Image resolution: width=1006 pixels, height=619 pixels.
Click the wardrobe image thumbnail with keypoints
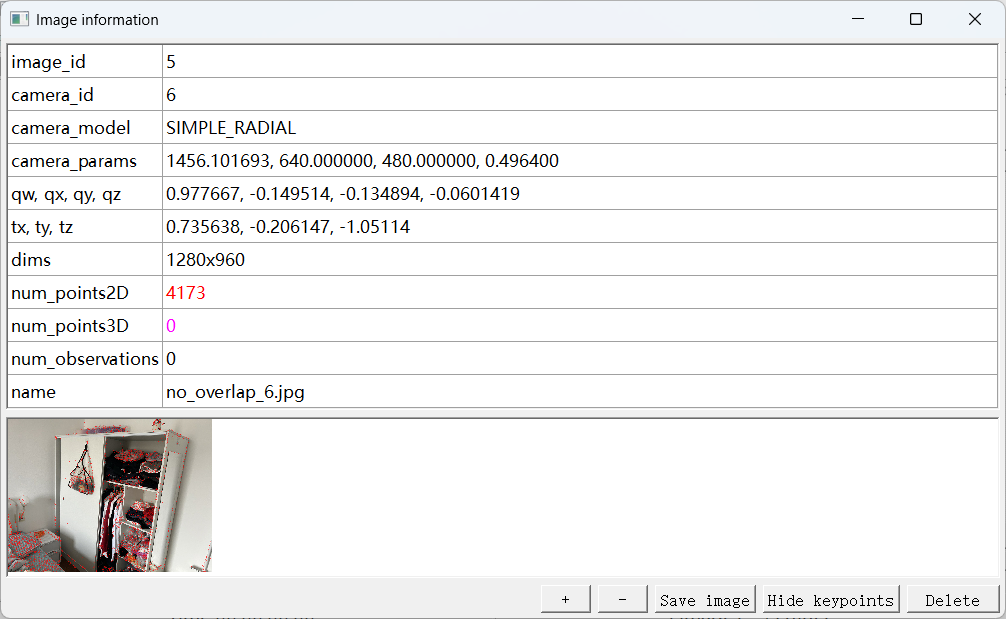coord(108,495)
